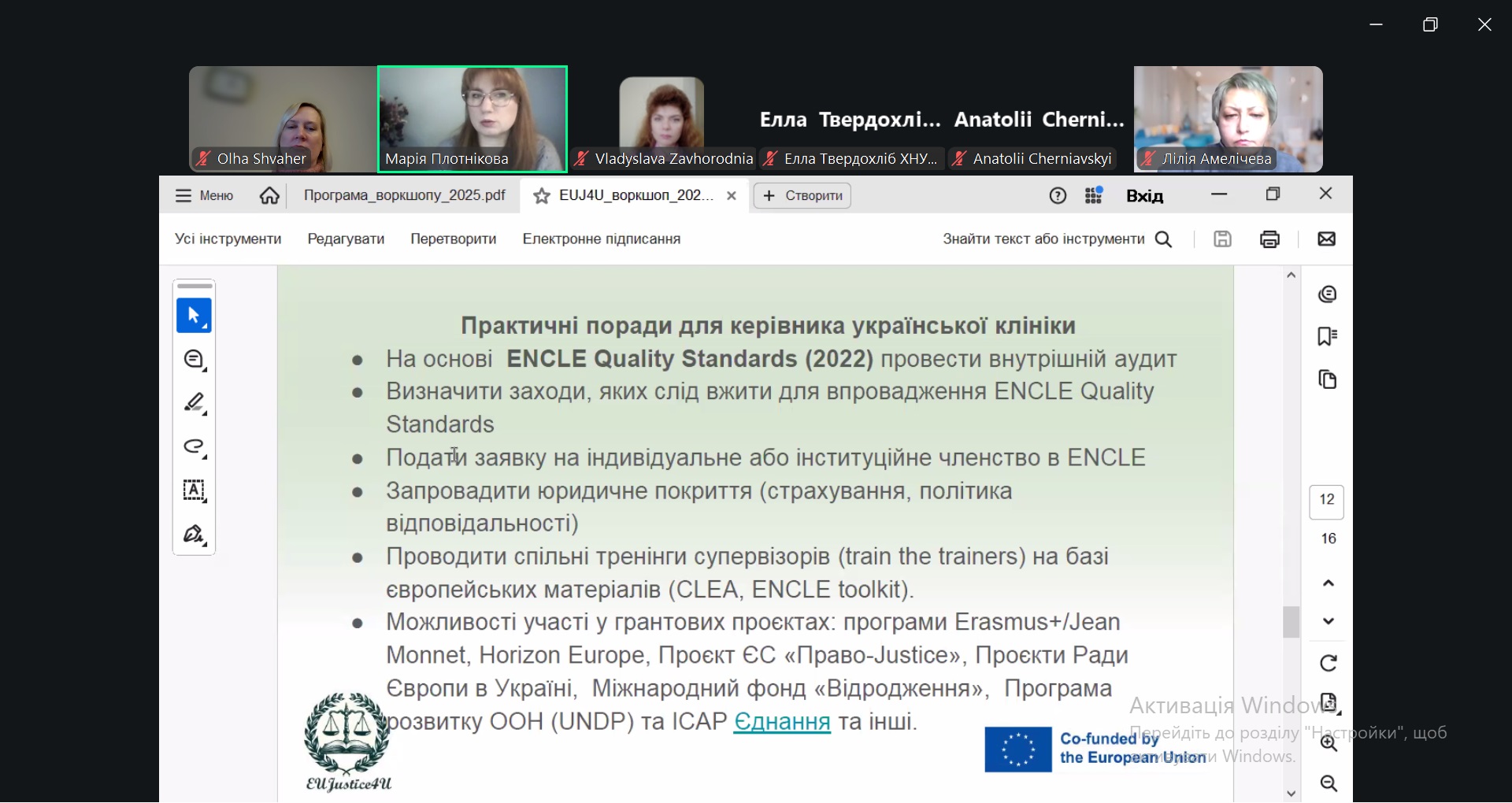Select the highlighter pen tool
The image size is (1512, 803).
coord(194,404)
